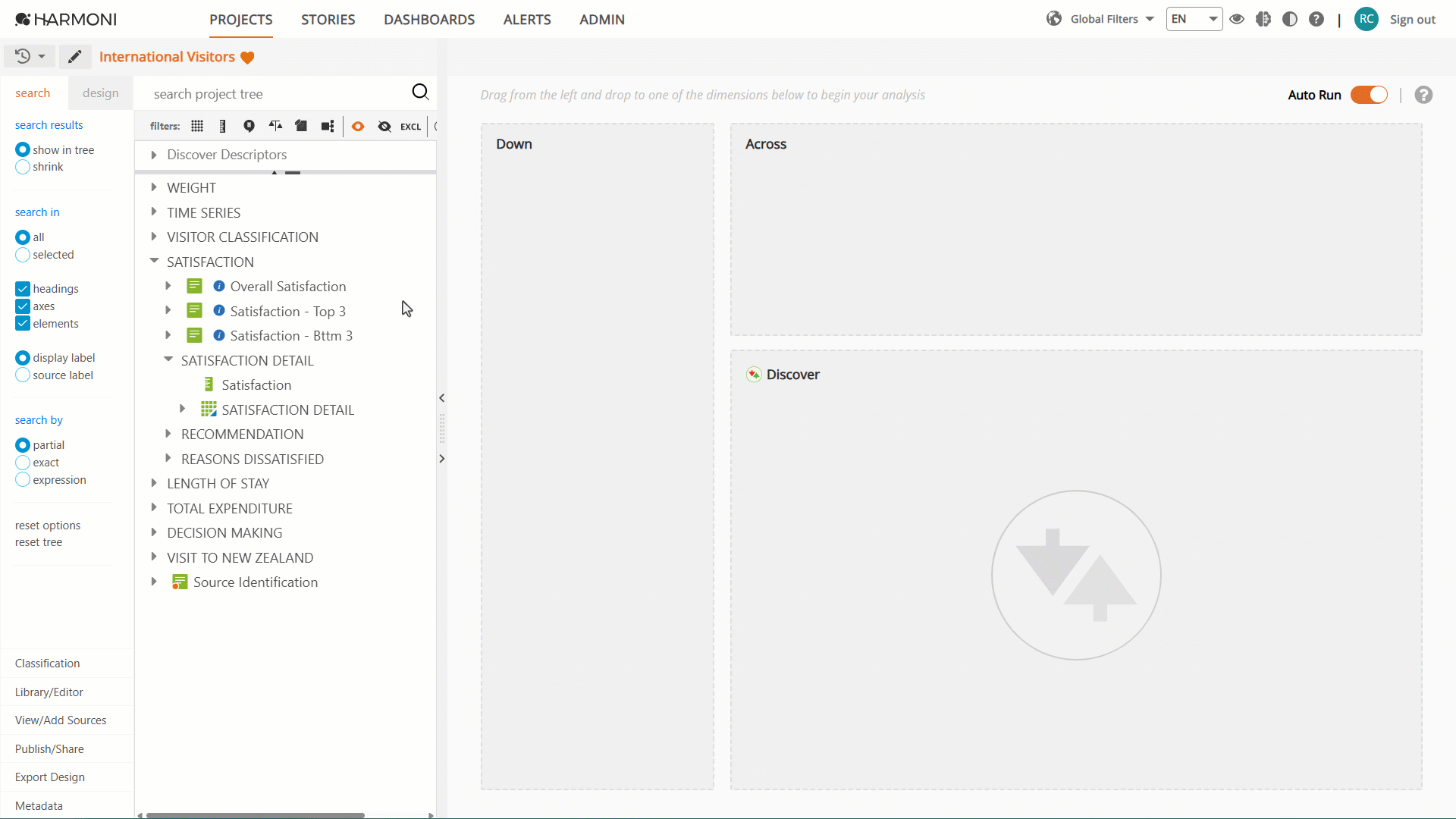Click the crossed-out eye hidden filter
The height and width of the screenshot is (819, 1456).
tap(384, 127)
